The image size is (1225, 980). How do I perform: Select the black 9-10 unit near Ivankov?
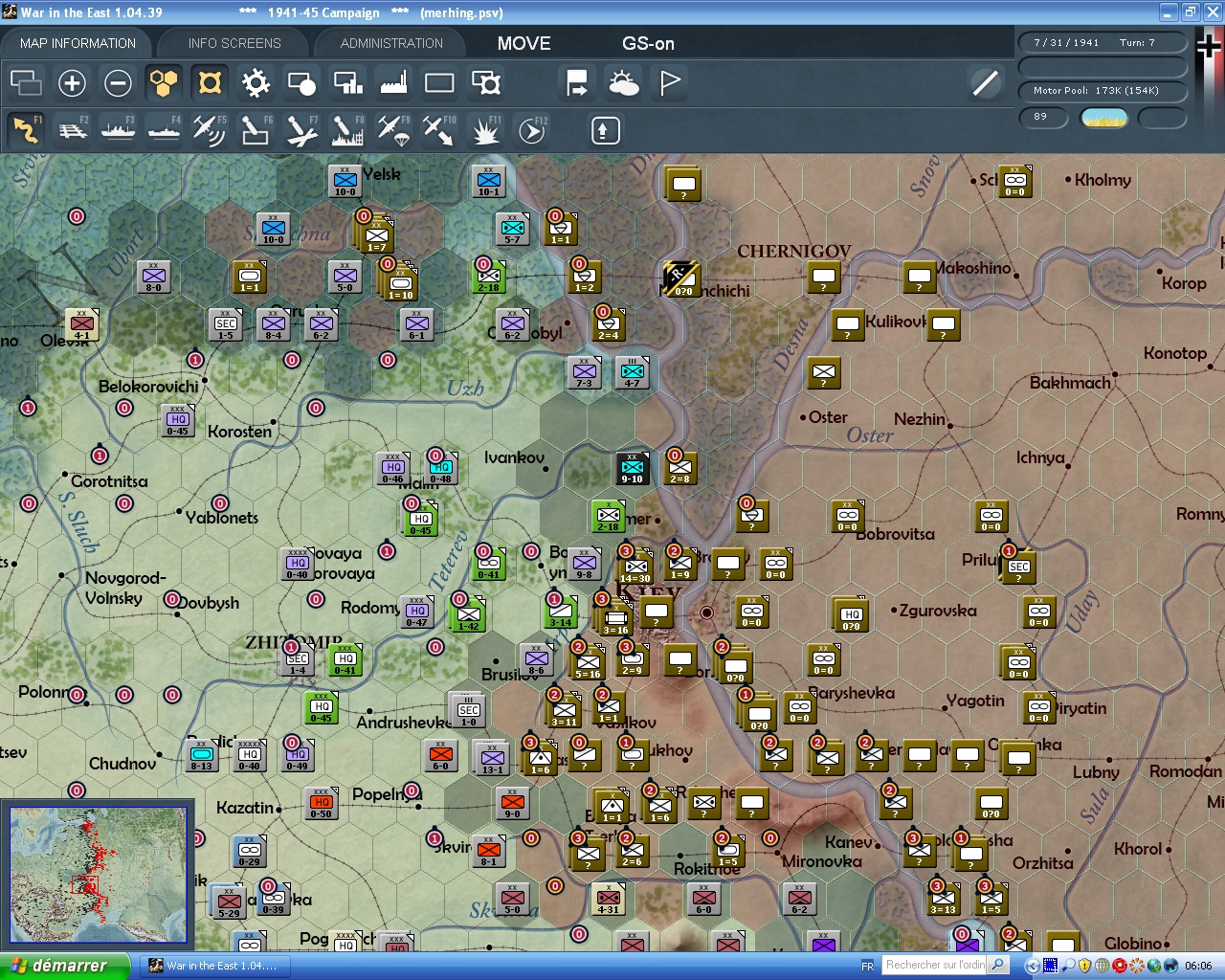coord(633,468)
